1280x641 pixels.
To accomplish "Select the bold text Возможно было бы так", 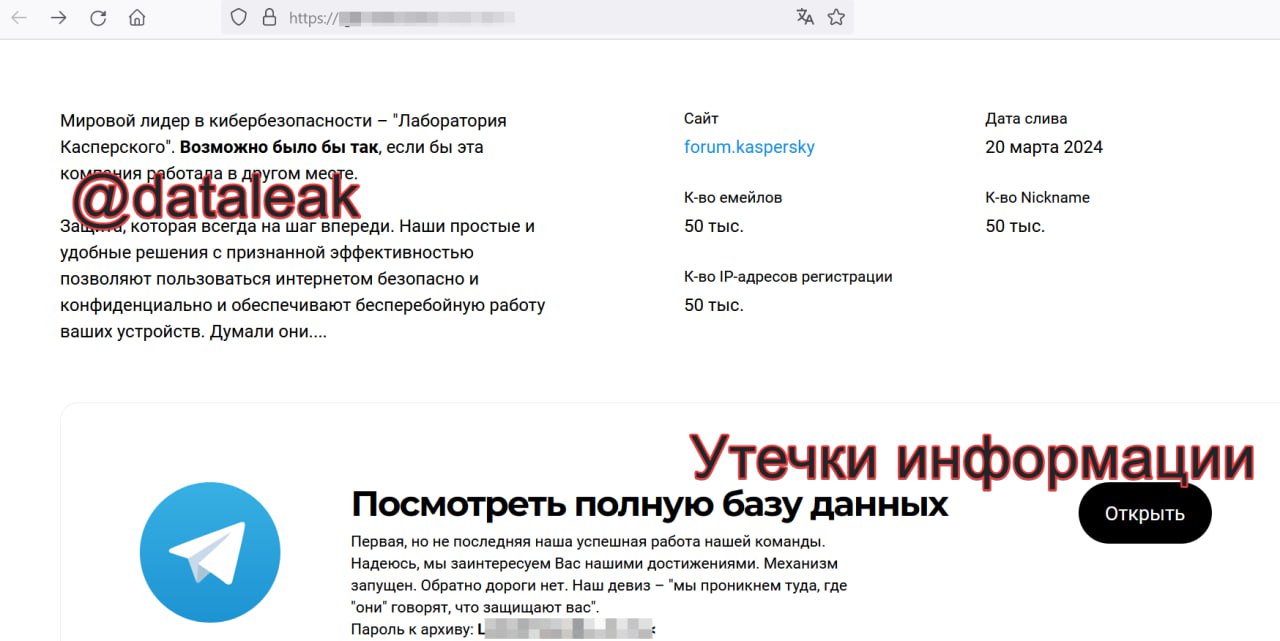I will pos(279,147).
